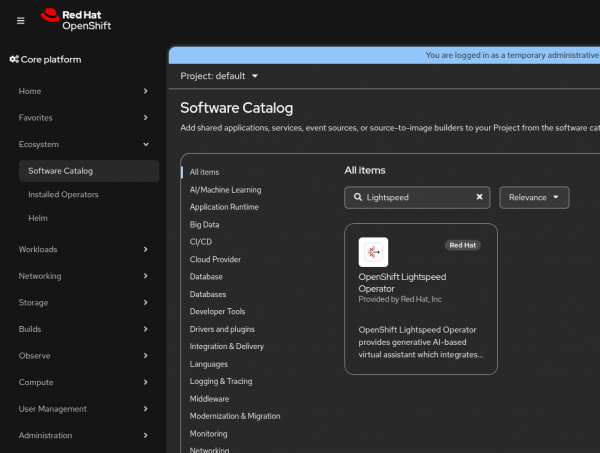Filter by Integration & Delivery category
This screenshot has width=600, height=453.
coord(227,346)
